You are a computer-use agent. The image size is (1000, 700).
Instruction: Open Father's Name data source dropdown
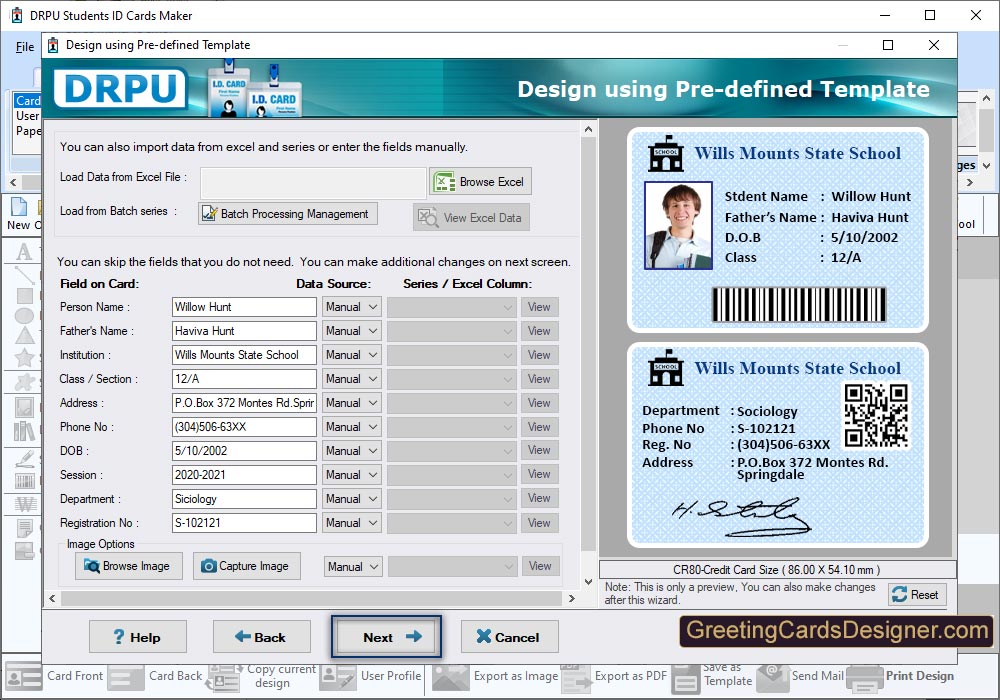(x=352, y=331)
